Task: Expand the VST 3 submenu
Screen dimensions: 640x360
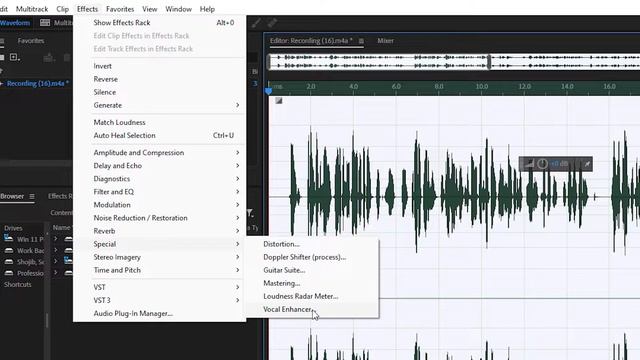Action: click(160, 300)
